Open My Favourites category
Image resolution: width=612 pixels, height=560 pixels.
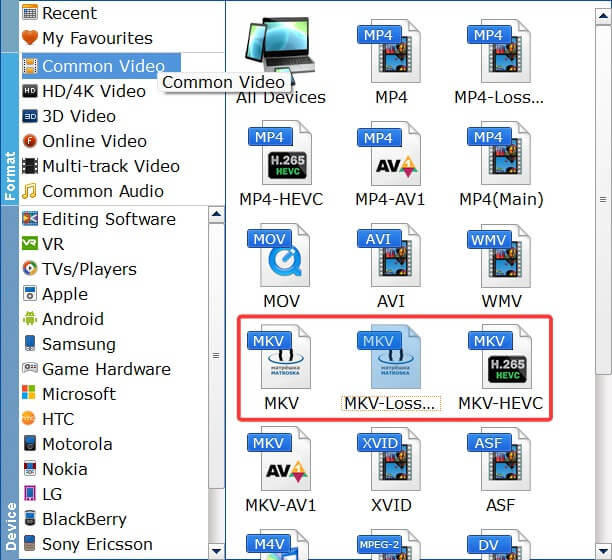(87, 38)
